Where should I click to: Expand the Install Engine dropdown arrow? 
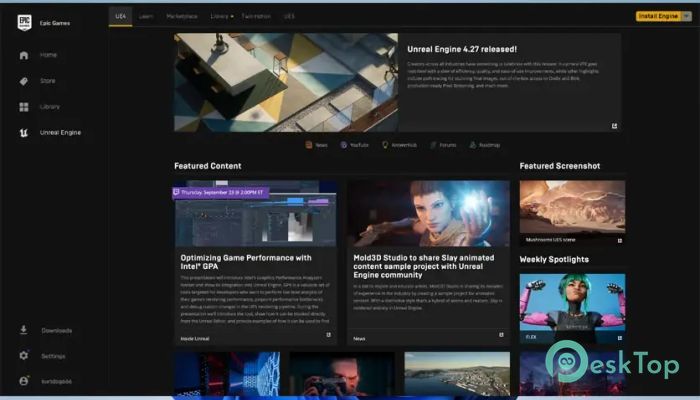tap(687, 16)
